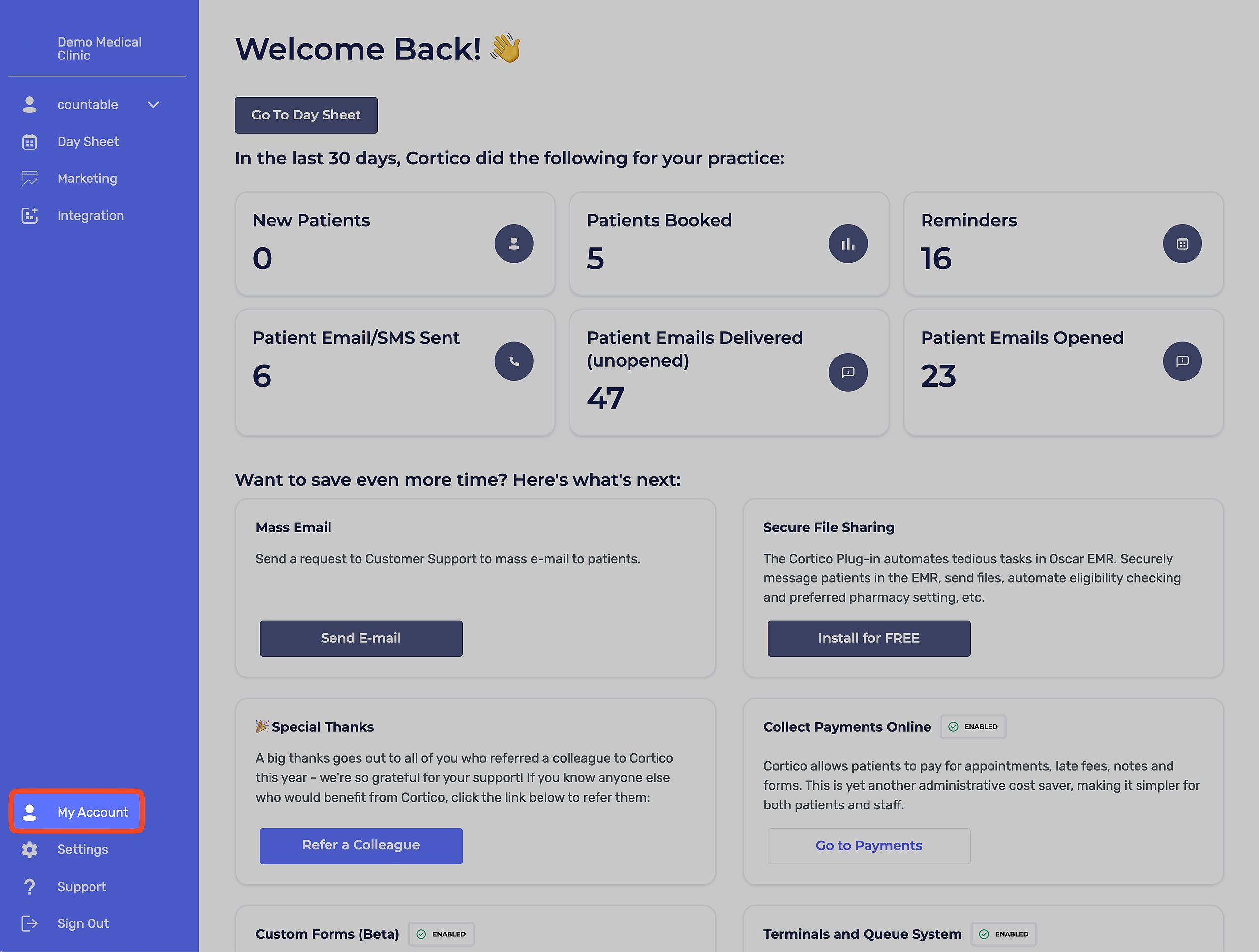The width and height of the screenshot is (1259, 952).
Task: Click the Reminders calendar icon
Action: [x=1182, y=243]
